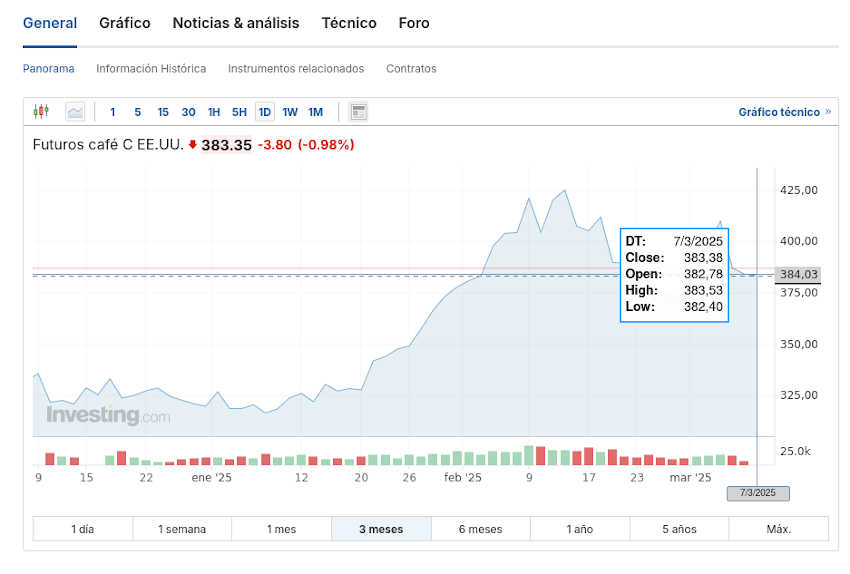Image resolution: width=850 pixels, height=574 pixels.
Task: Click the (-0.98%) percent change
Action: 326,145
